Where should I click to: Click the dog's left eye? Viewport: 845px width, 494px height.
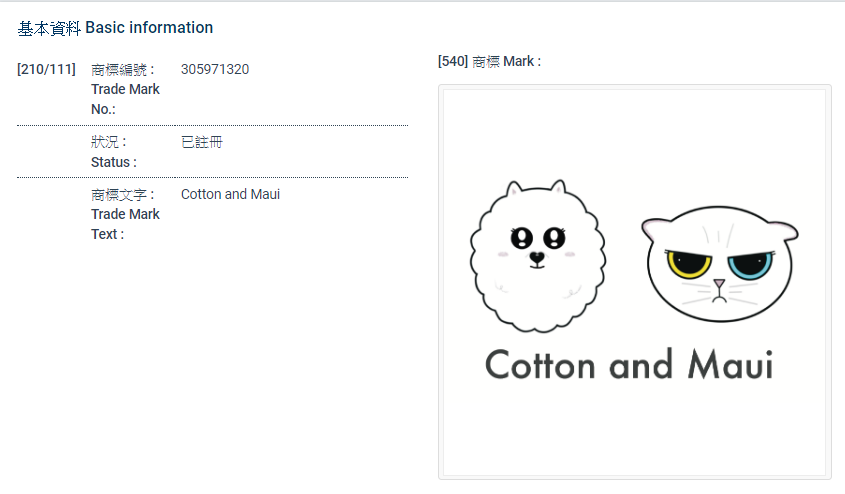(x=522, y=238)
